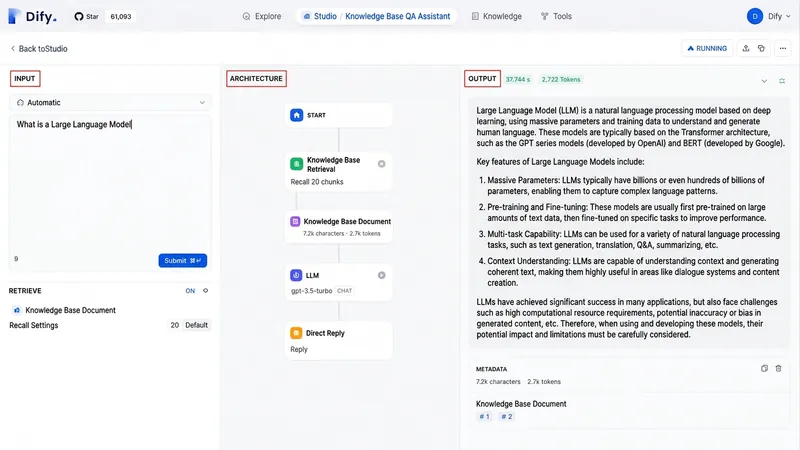This screenshot has width=800, height=450.
Task: Open the Explore tab
Action: click(262, 16)
